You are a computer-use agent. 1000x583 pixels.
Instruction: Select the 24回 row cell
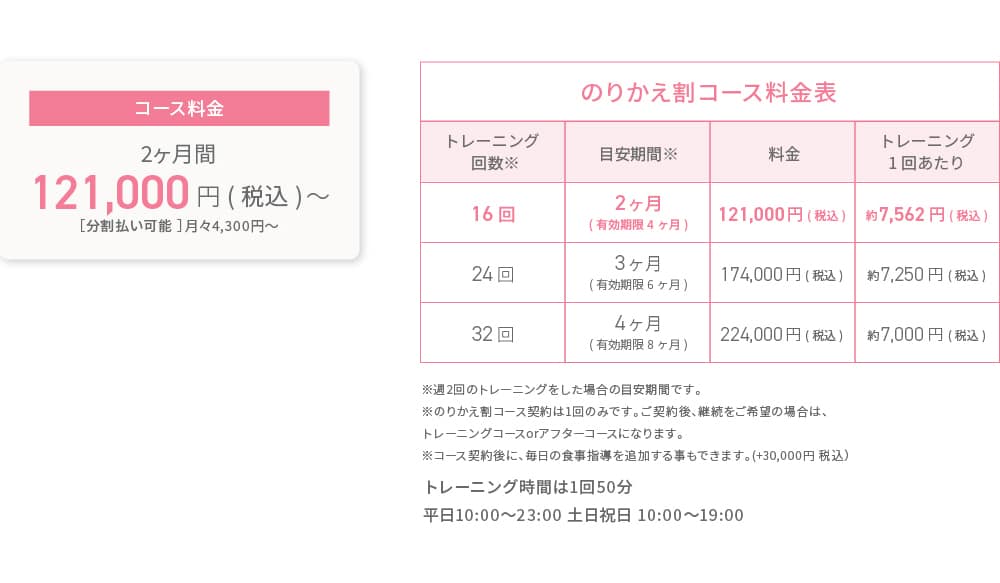pos(492,274)
